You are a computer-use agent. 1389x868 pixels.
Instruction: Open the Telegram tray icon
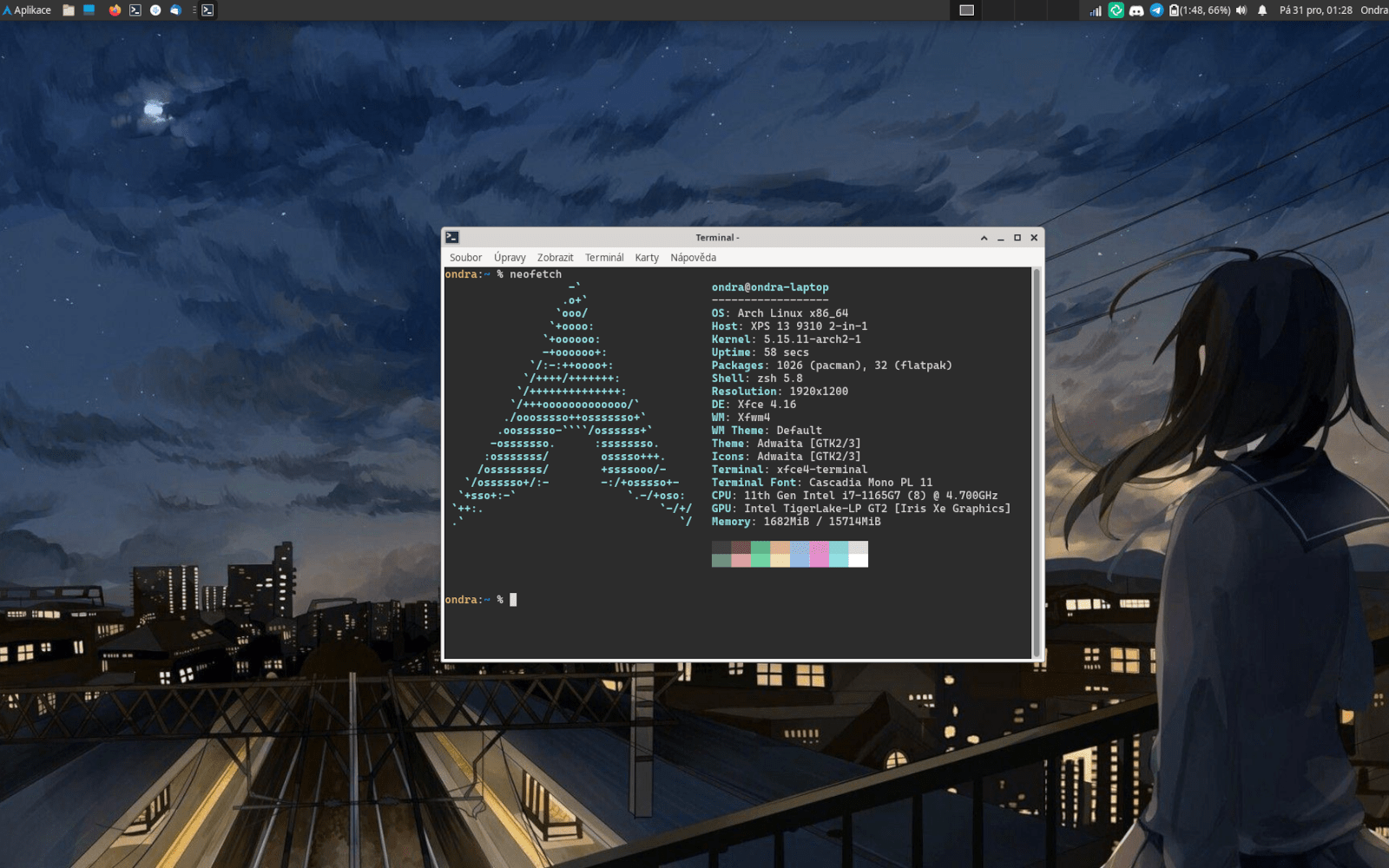coord(1156,10)
